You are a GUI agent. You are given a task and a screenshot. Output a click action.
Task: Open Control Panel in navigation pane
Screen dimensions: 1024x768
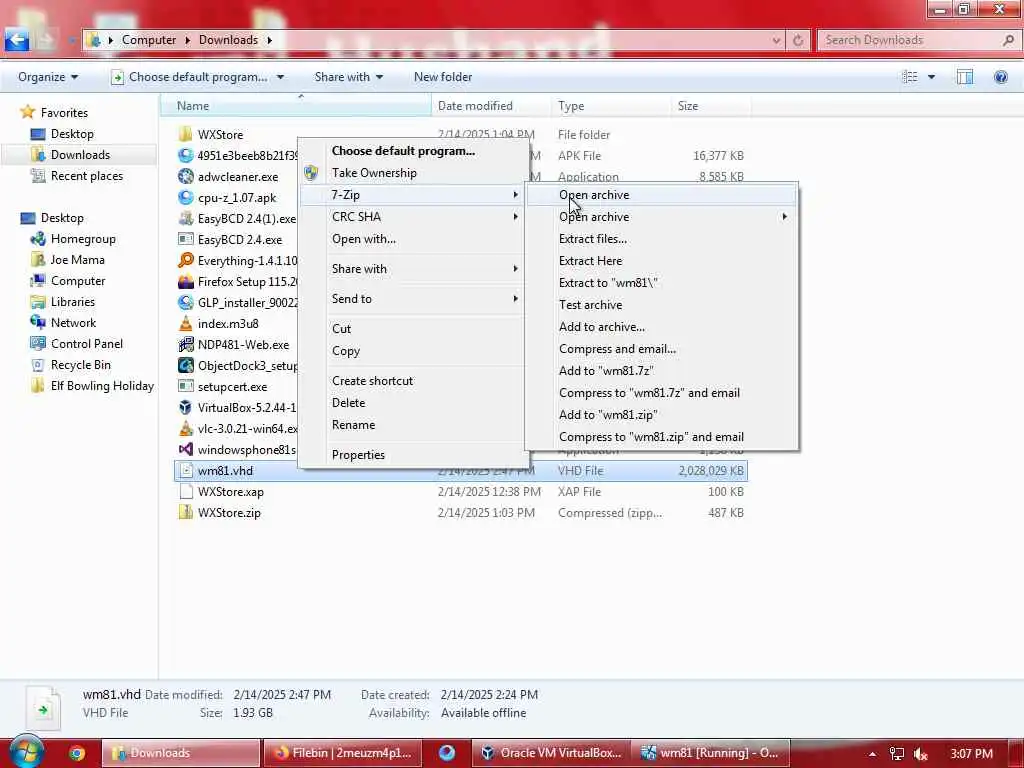(87, 344)
